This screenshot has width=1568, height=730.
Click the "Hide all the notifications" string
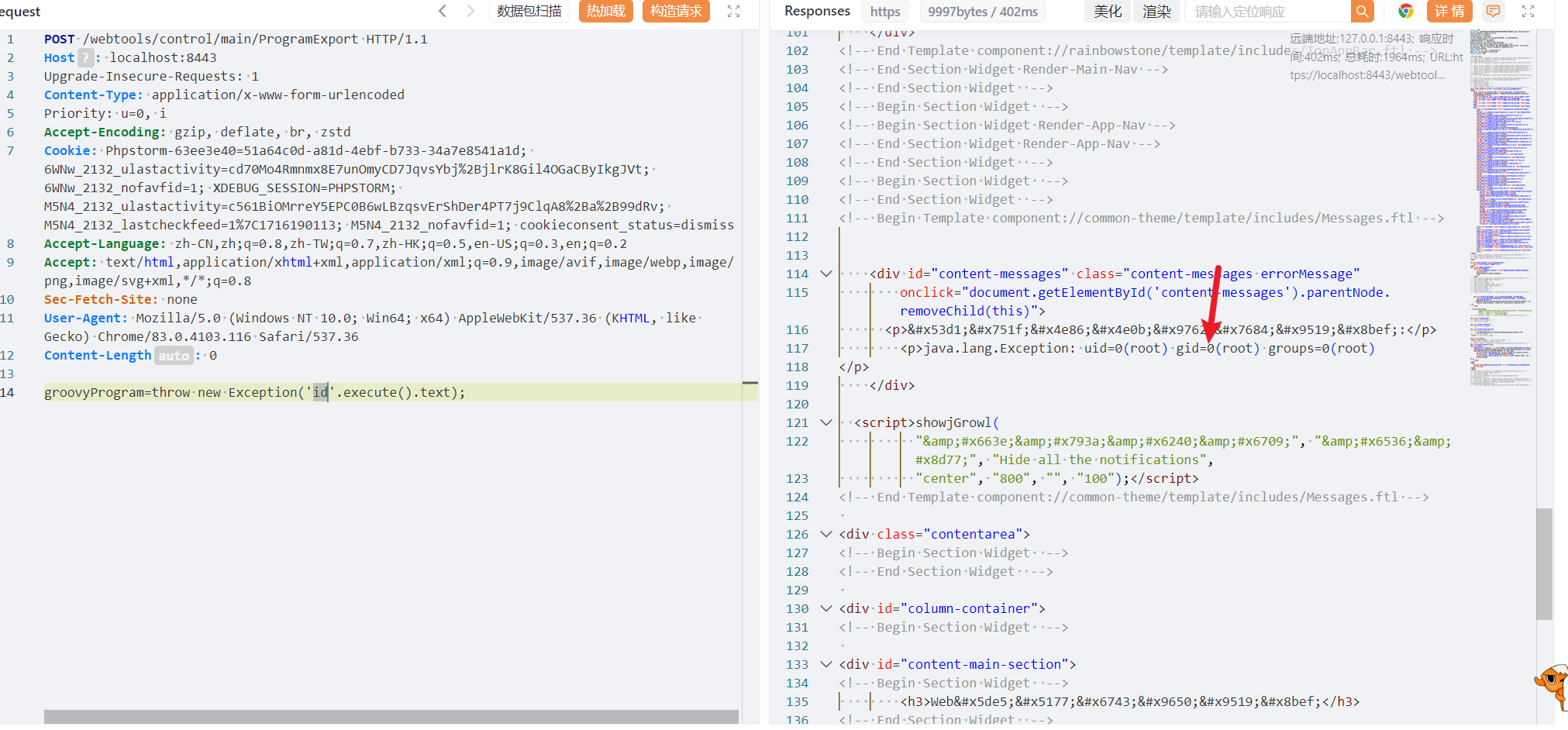1099,460
